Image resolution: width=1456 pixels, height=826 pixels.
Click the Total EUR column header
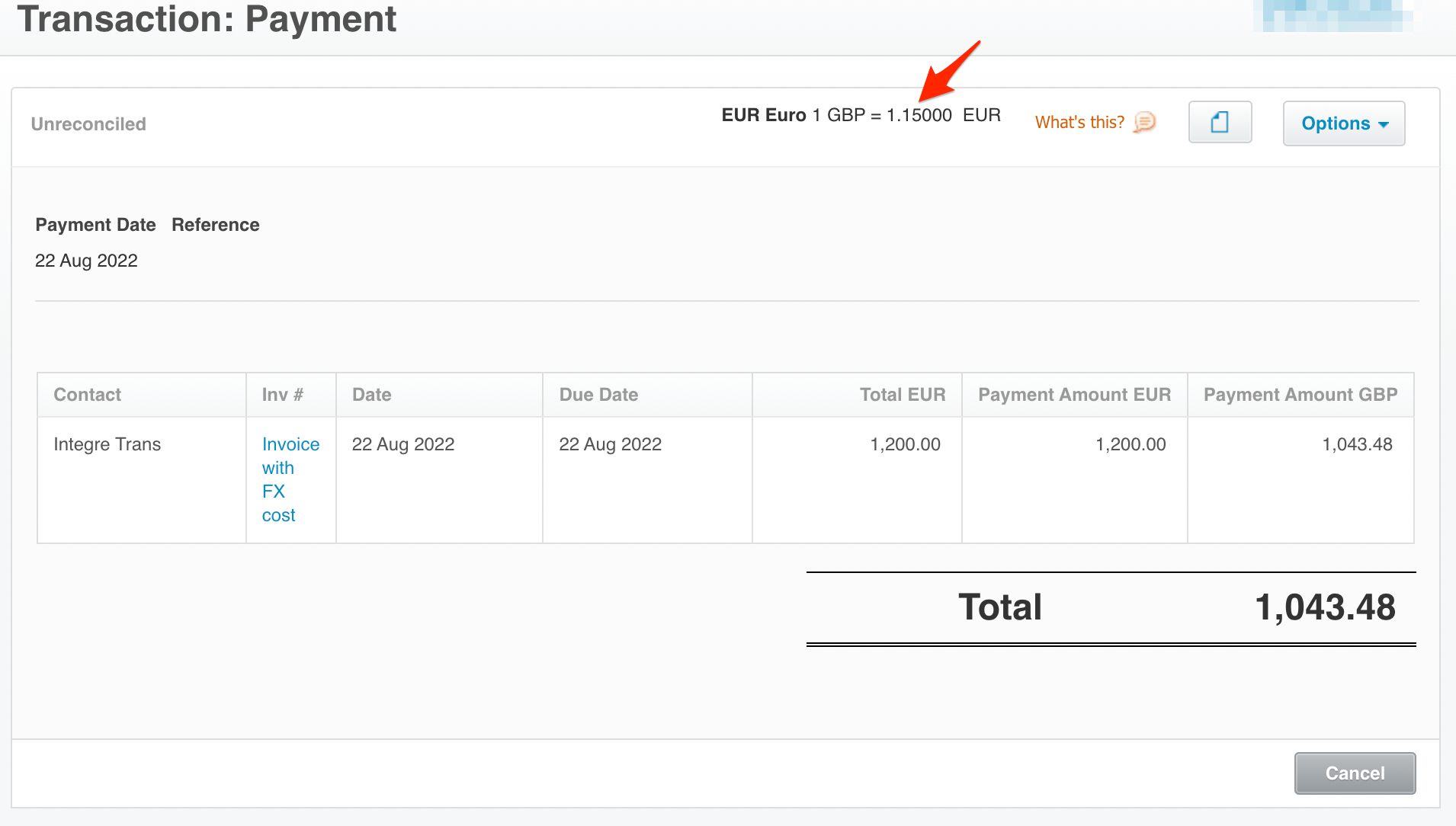pos(902,394)
